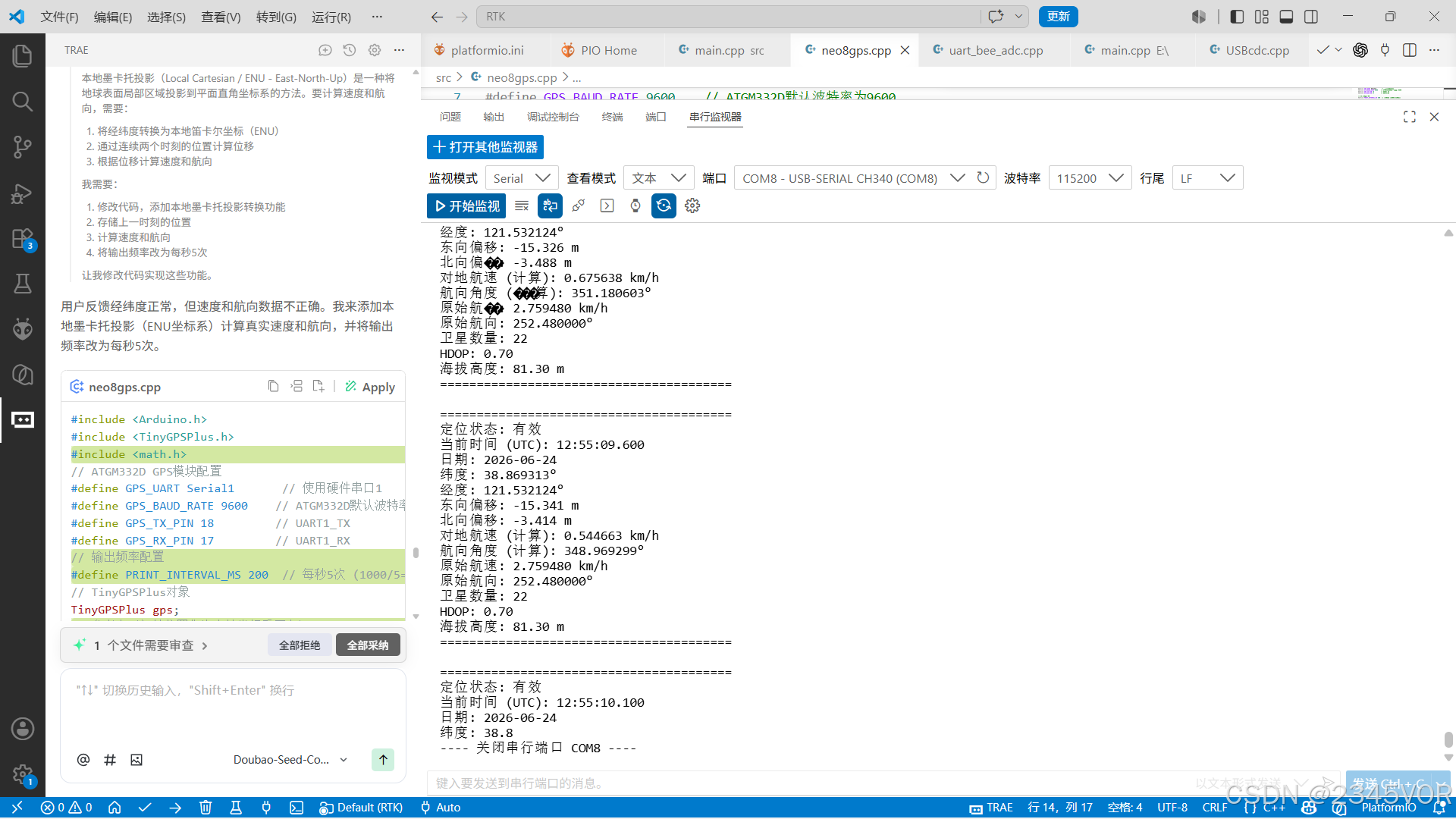Open the baud rate 115200 dropdown
1456x819 pixels.
point(1090,178)
